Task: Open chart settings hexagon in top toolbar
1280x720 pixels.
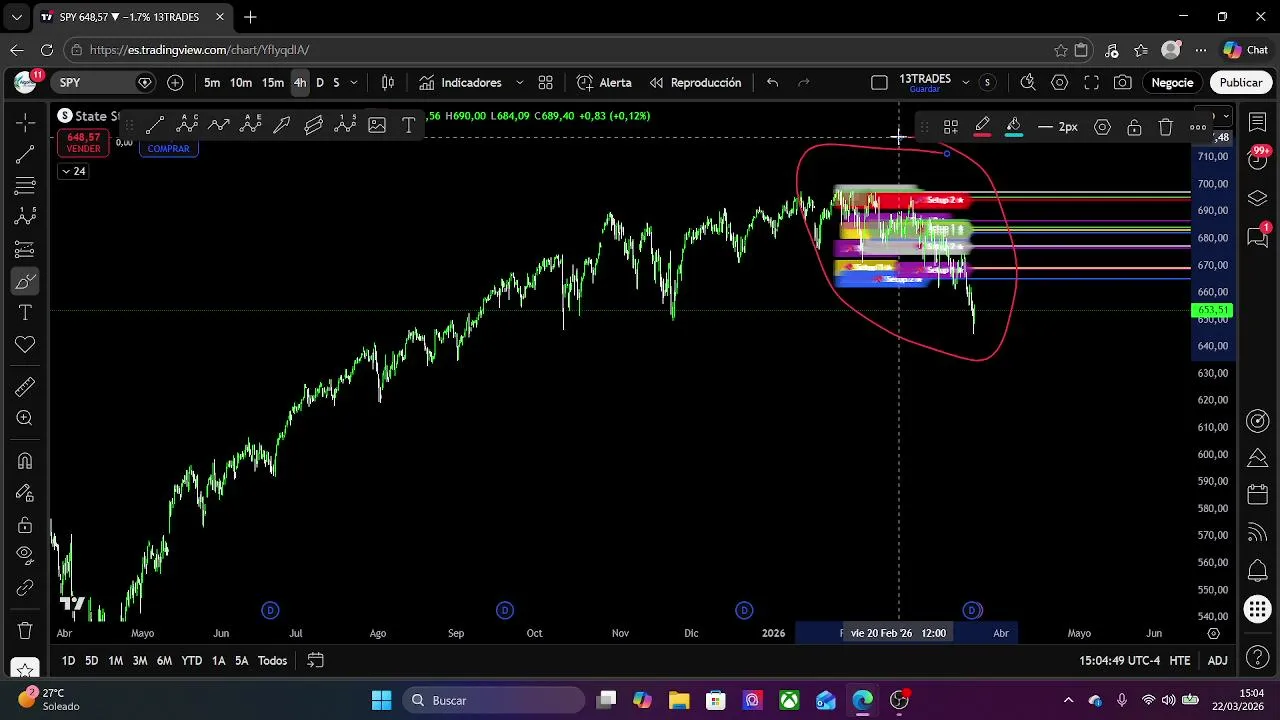Action: (1060, 83)
